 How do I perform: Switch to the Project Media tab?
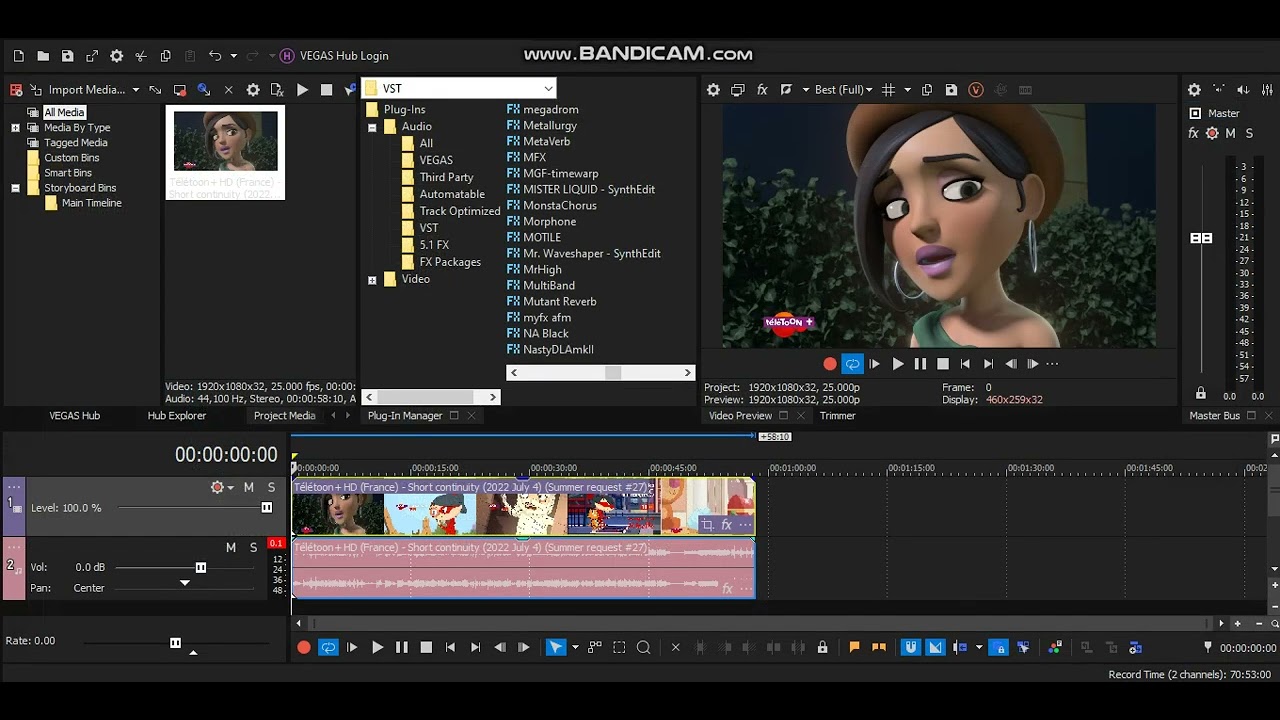284,416
